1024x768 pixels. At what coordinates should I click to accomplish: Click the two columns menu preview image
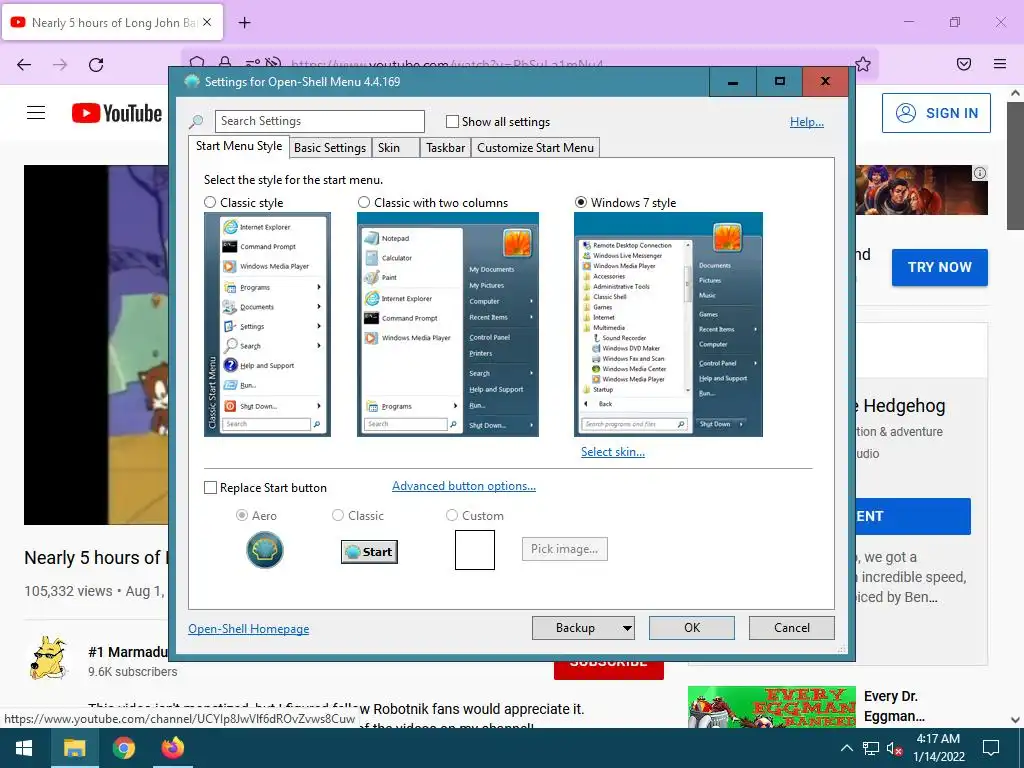pos(447,325)
